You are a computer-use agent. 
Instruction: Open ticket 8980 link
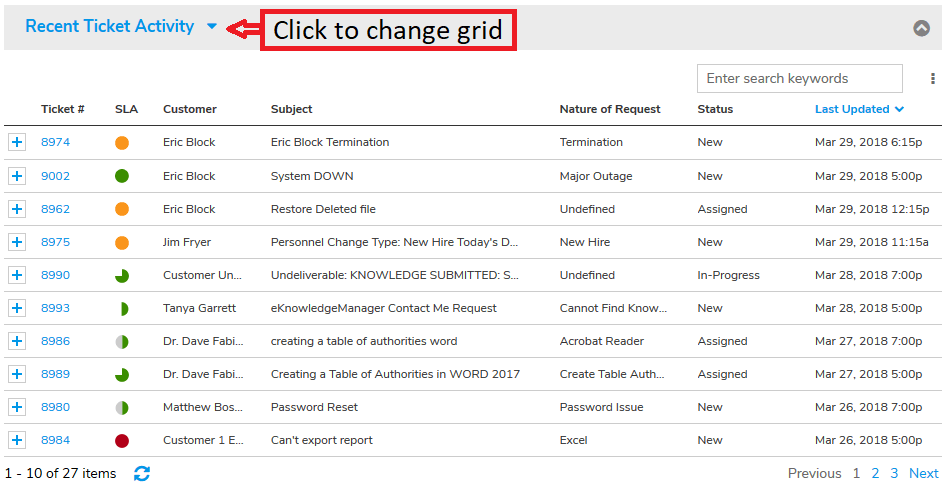tap(55, 407)
